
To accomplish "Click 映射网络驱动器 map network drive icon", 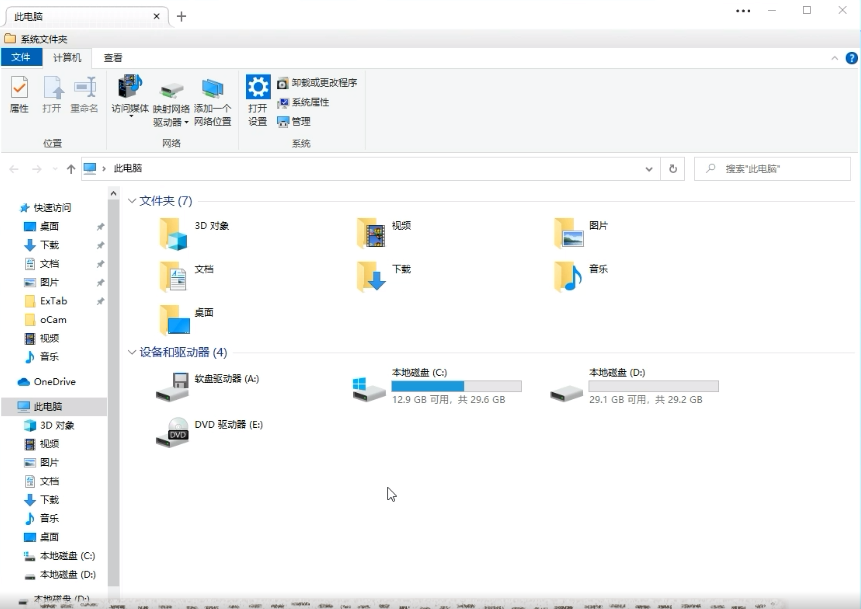I will click(171, 91).
